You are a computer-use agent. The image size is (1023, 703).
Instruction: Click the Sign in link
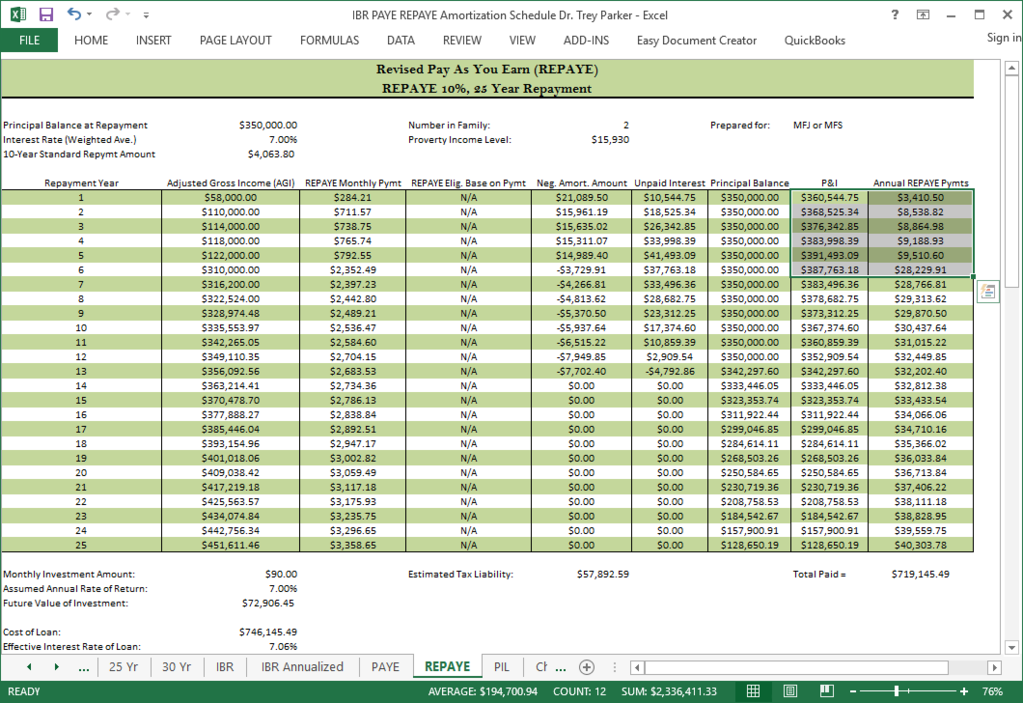(x=1004, y=38)
